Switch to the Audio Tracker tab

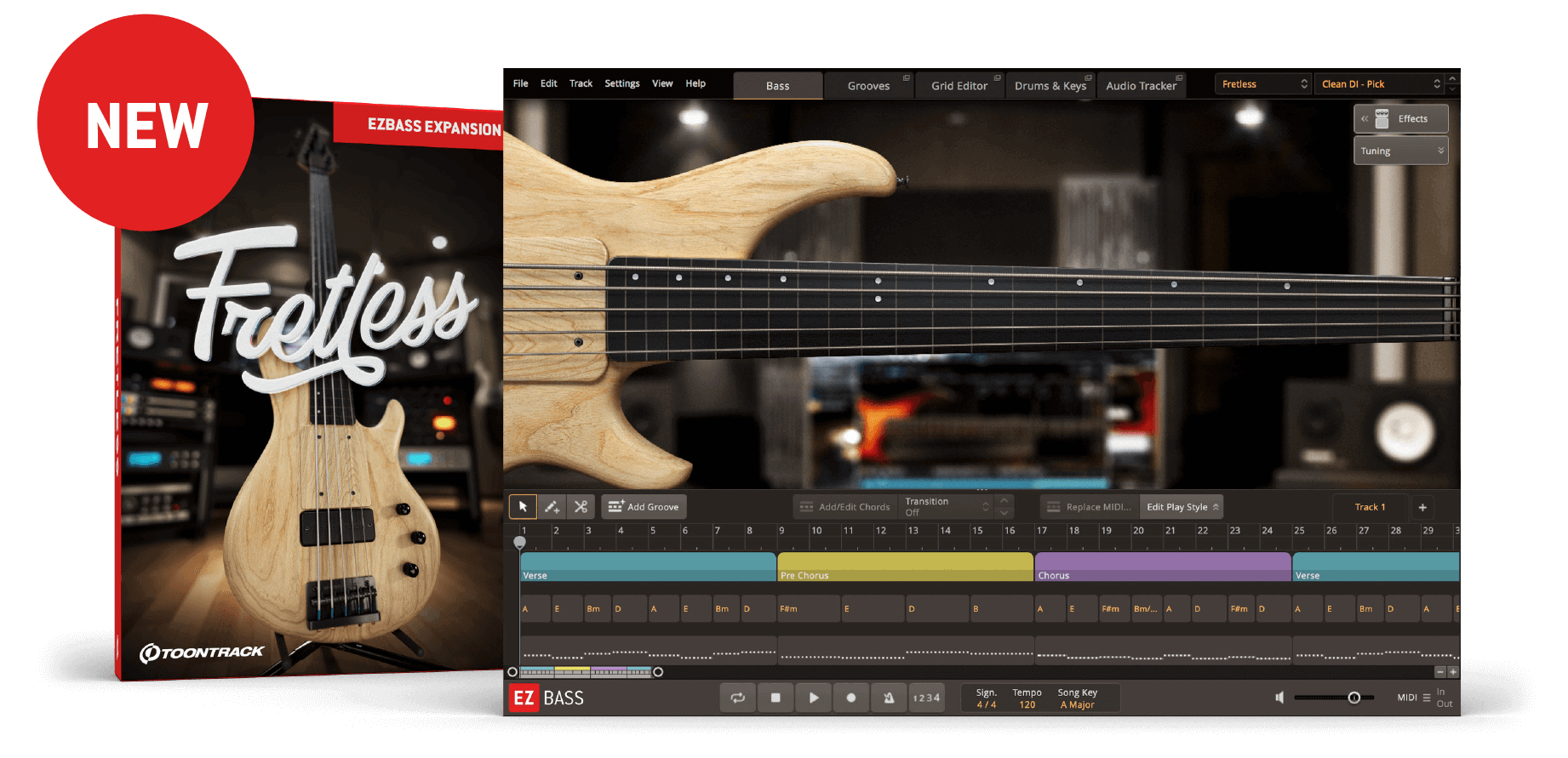point(1141,85)
